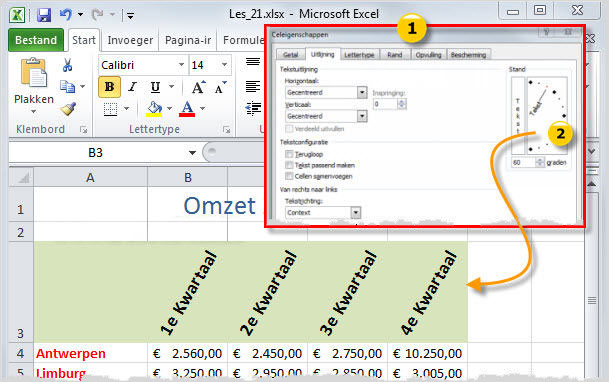The image size is (609, 382).
Task: Click the Save floppy disk icon
Action: (44, 15)
